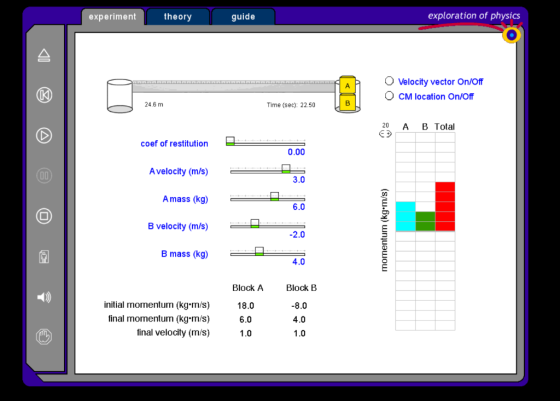This screenshot has height=401, width=560.
Task: Open the guide tab
Action: (x=243, y=17)
